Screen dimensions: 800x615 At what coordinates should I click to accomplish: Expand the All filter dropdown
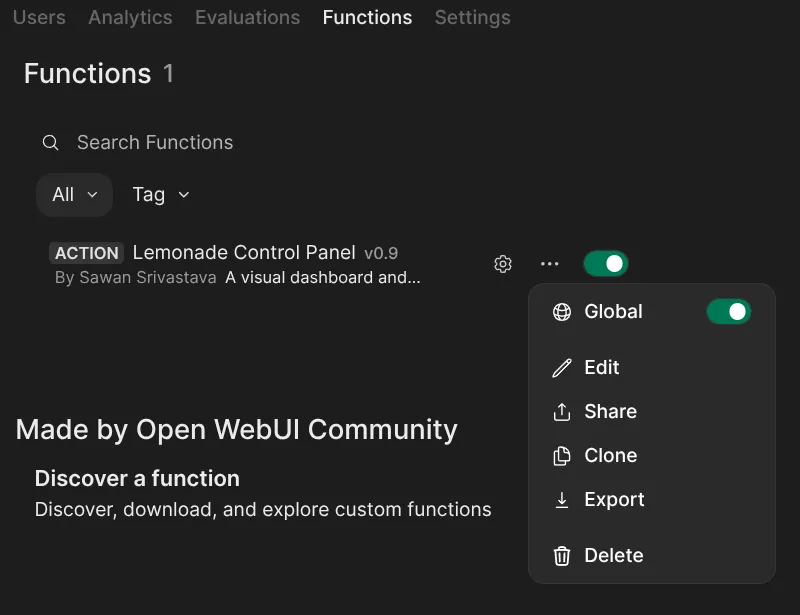[74, 194]
